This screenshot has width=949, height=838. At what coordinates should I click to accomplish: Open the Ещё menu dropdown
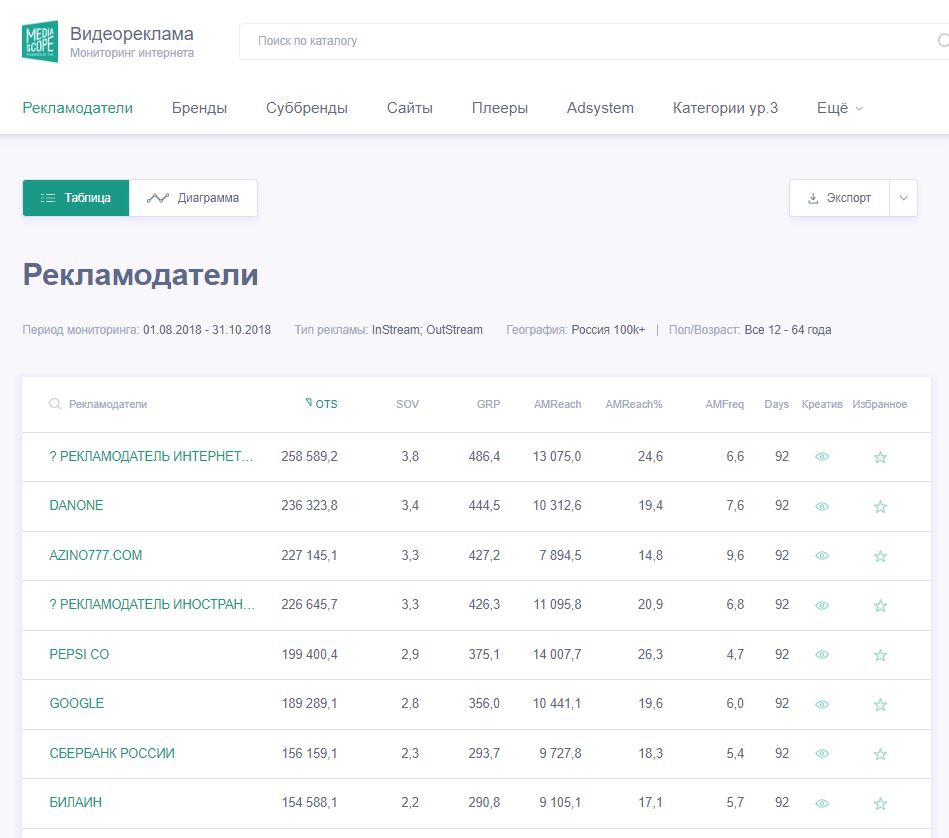pyautogui.click(x=839, y=108)
